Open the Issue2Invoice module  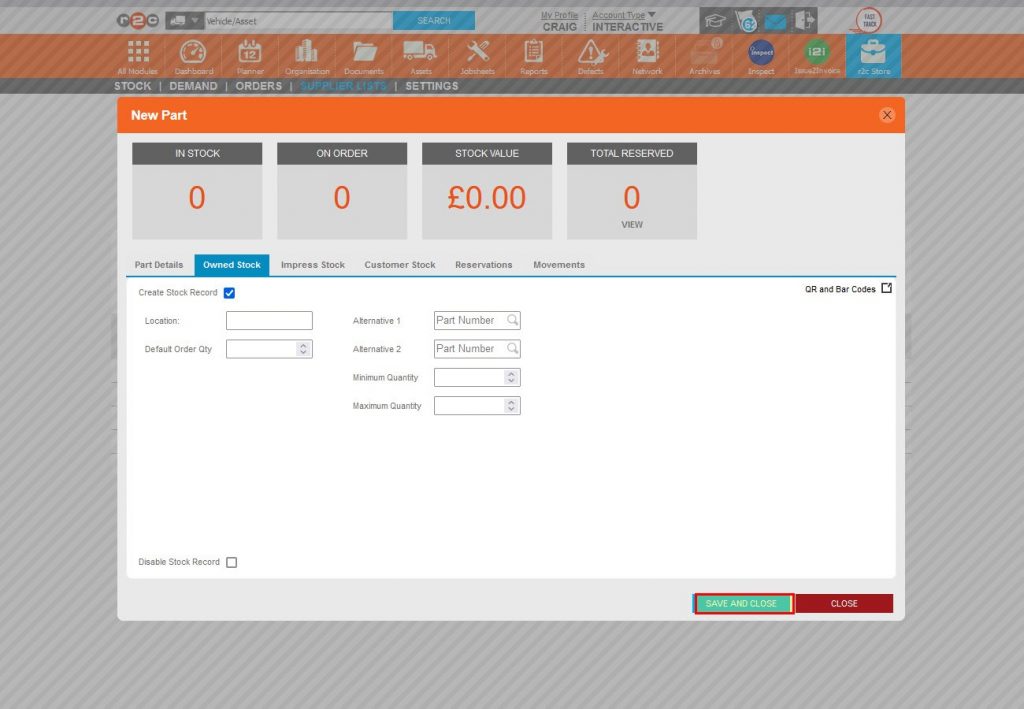(816, 55)
